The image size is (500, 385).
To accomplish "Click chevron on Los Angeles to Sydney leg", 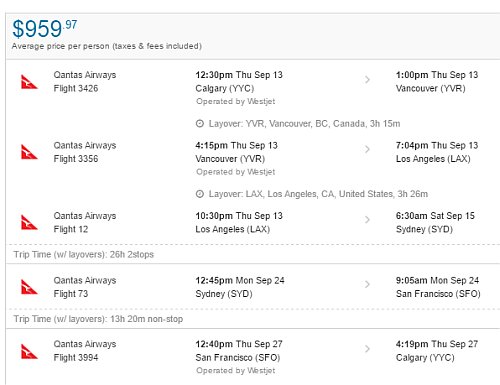I will pos(367,220).
